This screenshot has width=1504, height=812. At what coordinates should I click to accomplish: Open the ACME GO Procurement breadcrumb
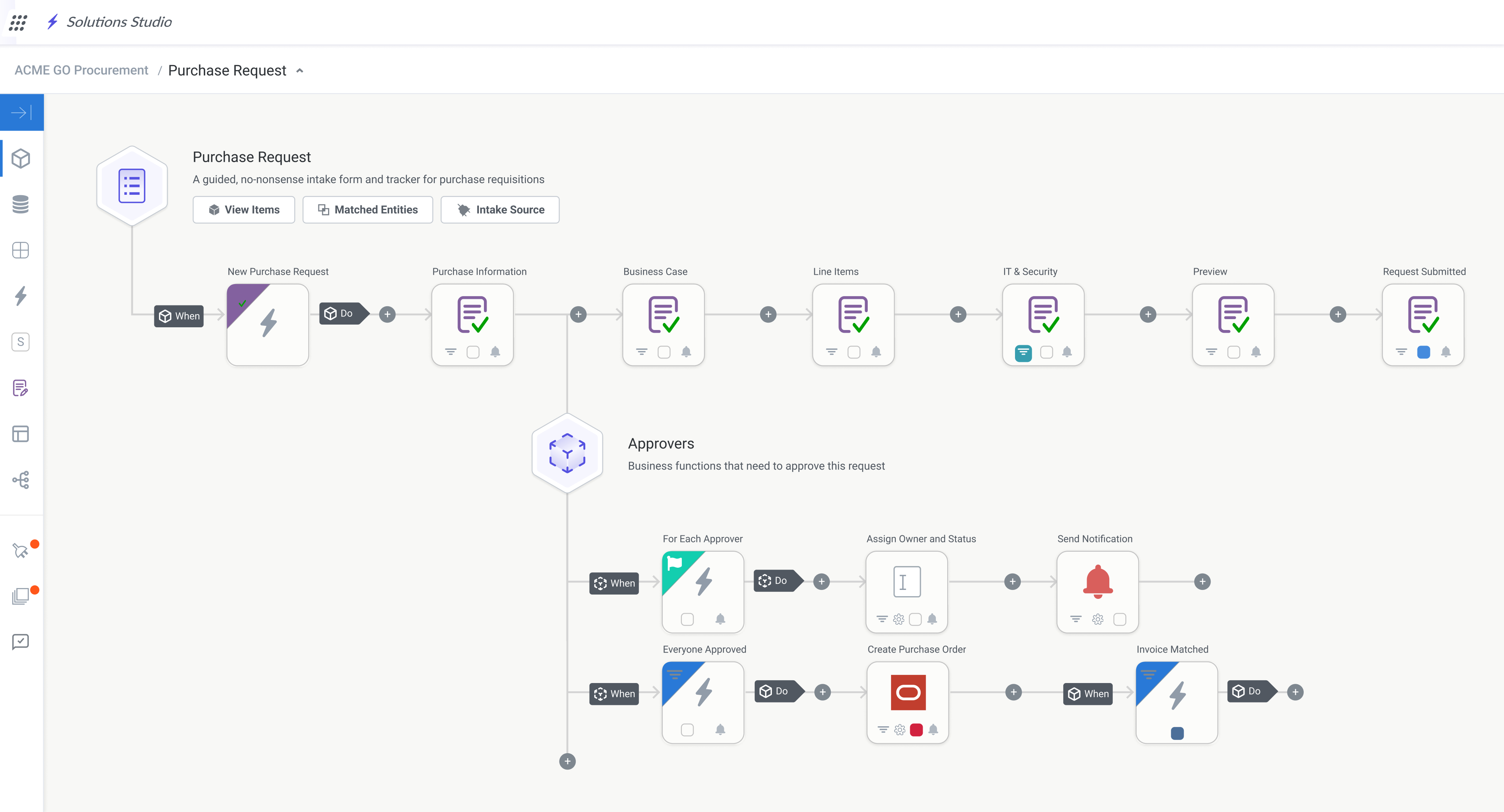click(x=81, y=70)
